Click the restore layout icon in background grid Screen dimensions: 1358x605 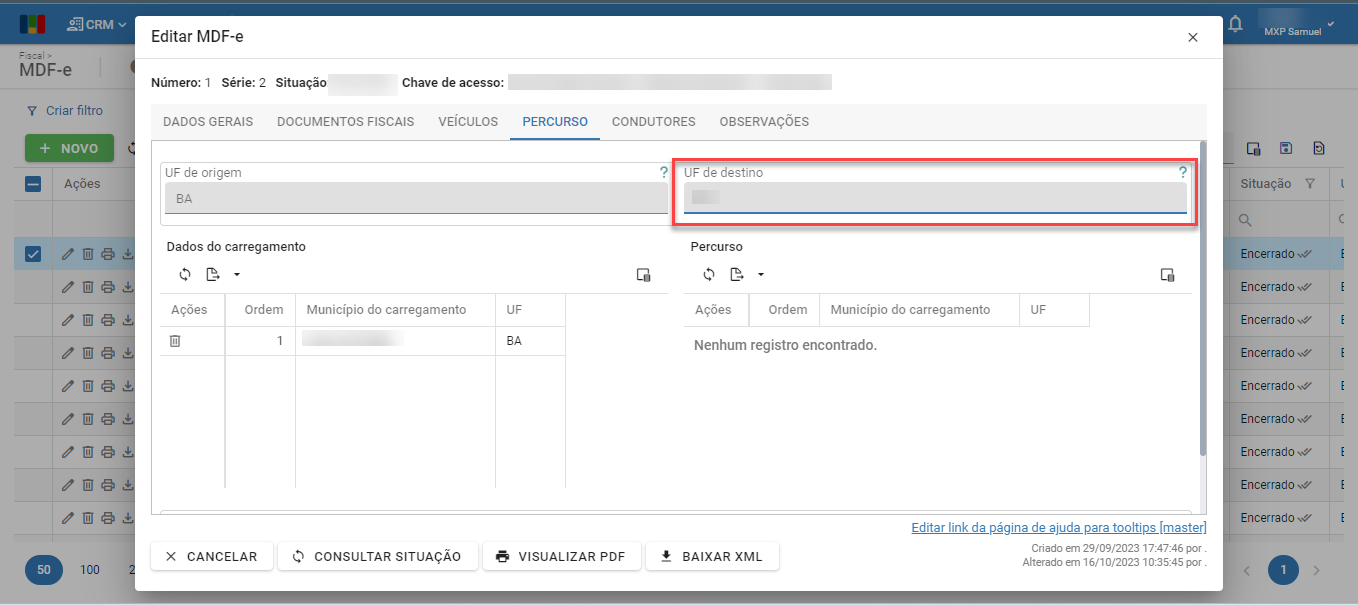click(x=1319, y=148)
